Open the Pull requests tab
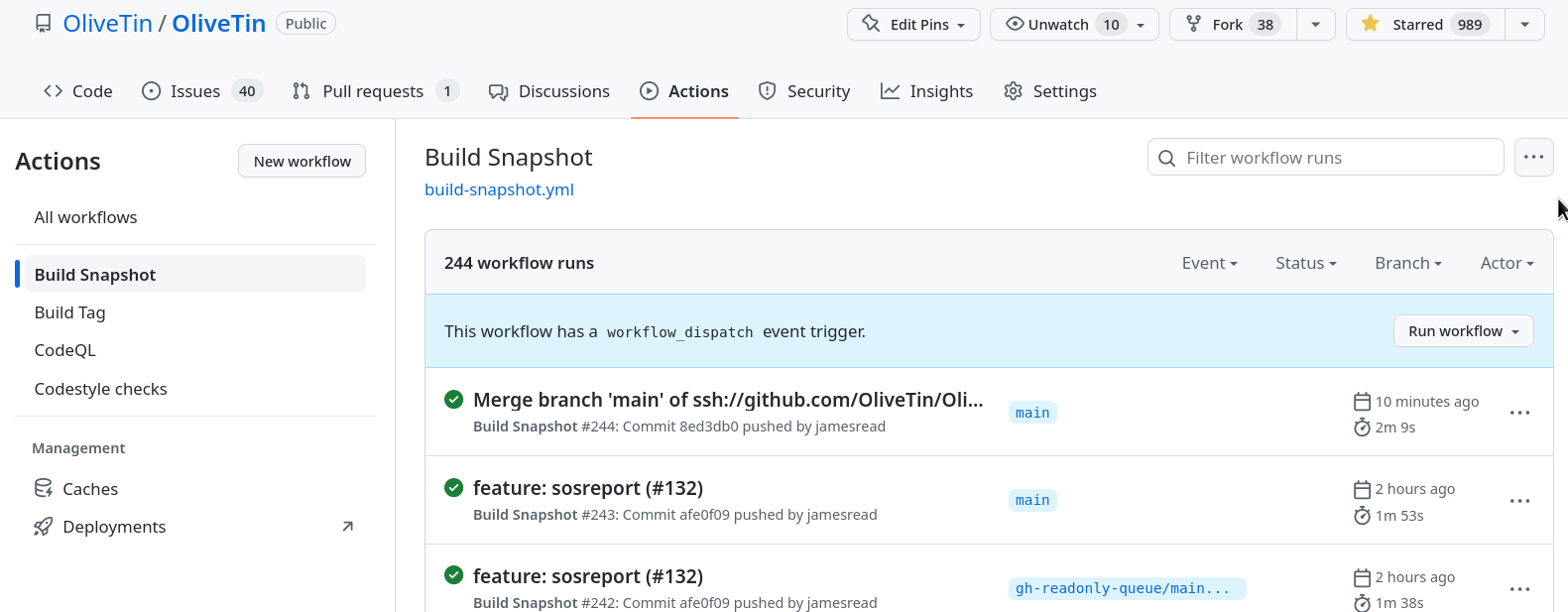Screen dimensions: 1568x612 pyautogui.click(x=374, y=91)
